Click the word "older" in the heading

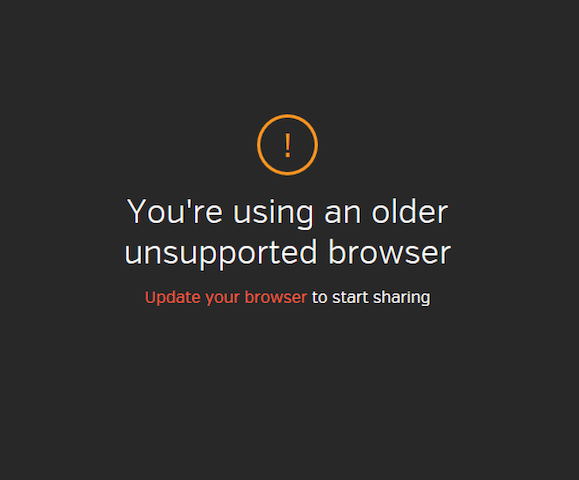pos(410,211)
